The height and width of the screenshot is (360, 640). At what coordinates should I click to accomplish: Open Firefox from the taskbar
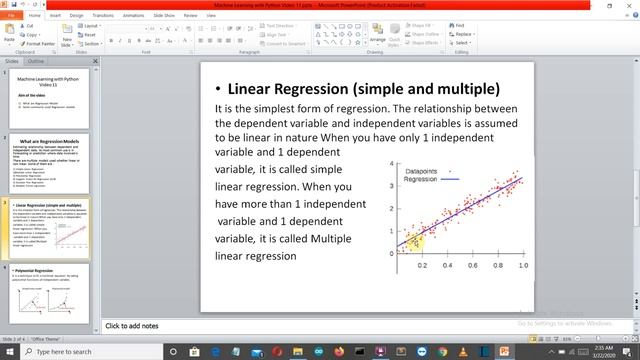click(x=339, y=351)
